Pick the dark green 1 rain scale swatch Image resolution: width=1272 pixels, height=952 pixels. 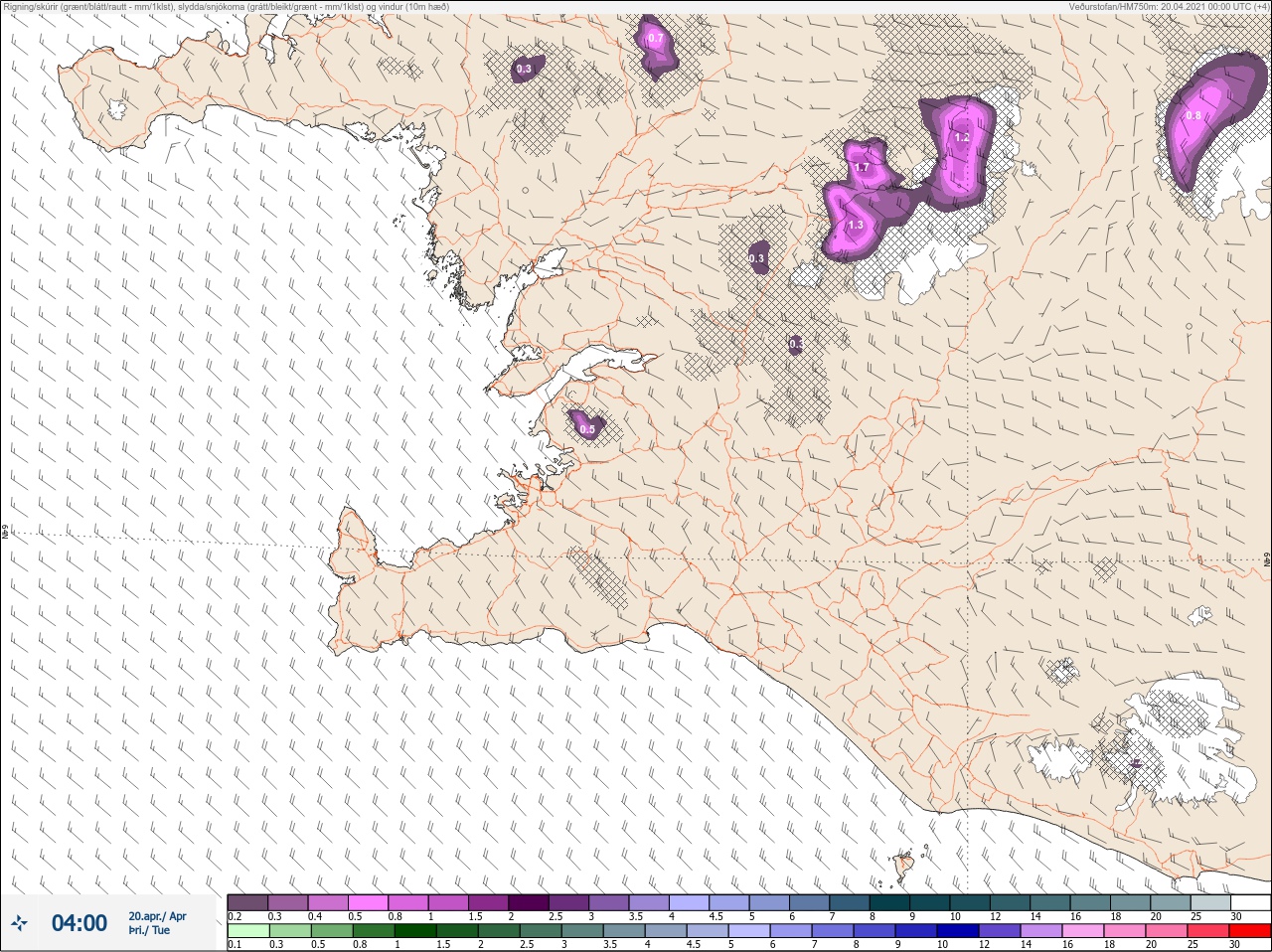point(415,931)
